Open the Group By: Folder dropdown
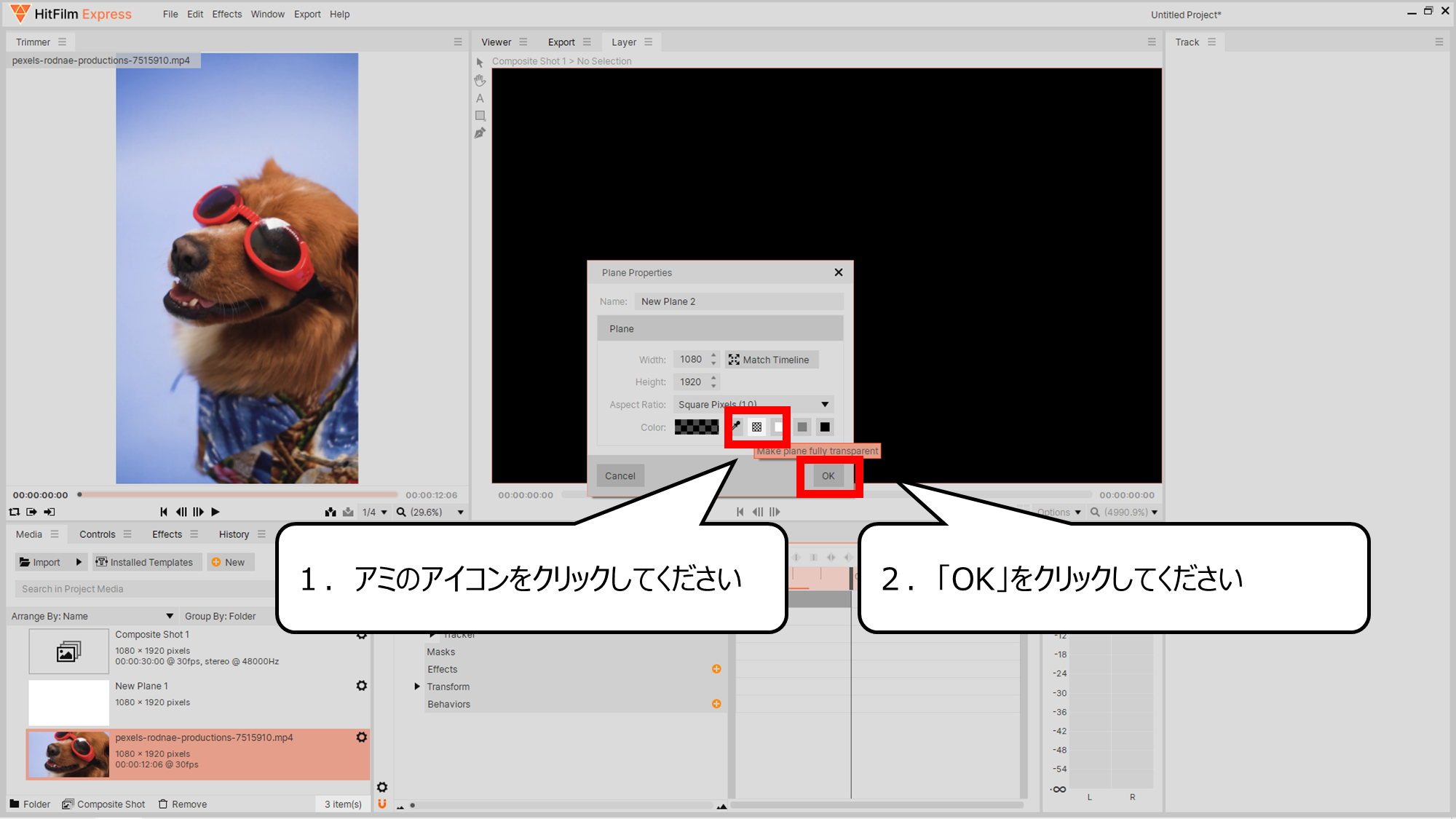Image resolution: width=1456 pixels, height=819 pixels. pyautogui.click(x=220, y=616)
